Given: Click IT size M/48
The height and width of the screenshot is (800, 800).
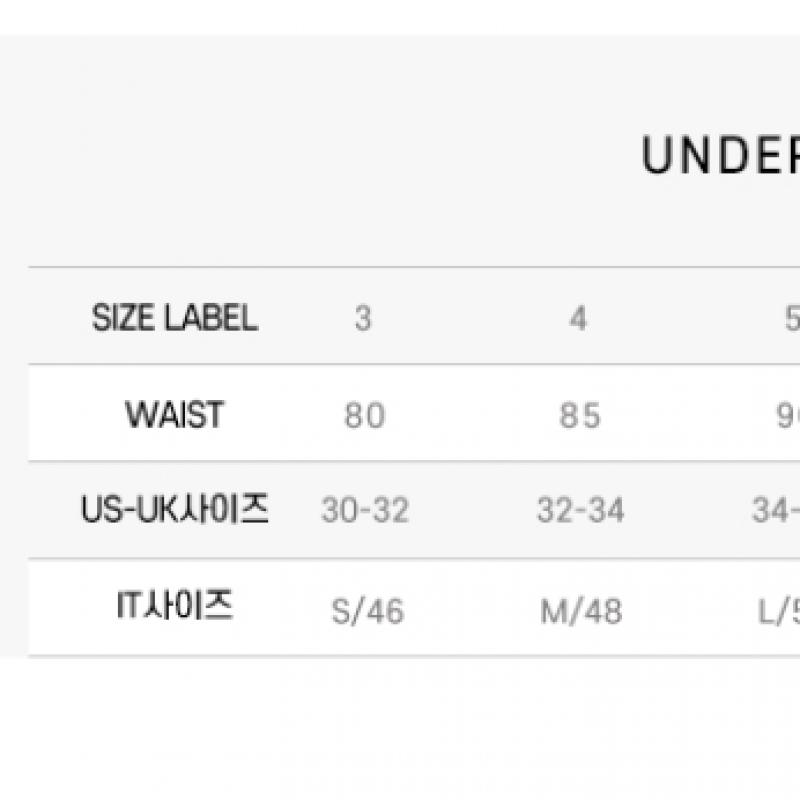Looking at the screenshot, I should pos(581,610).
